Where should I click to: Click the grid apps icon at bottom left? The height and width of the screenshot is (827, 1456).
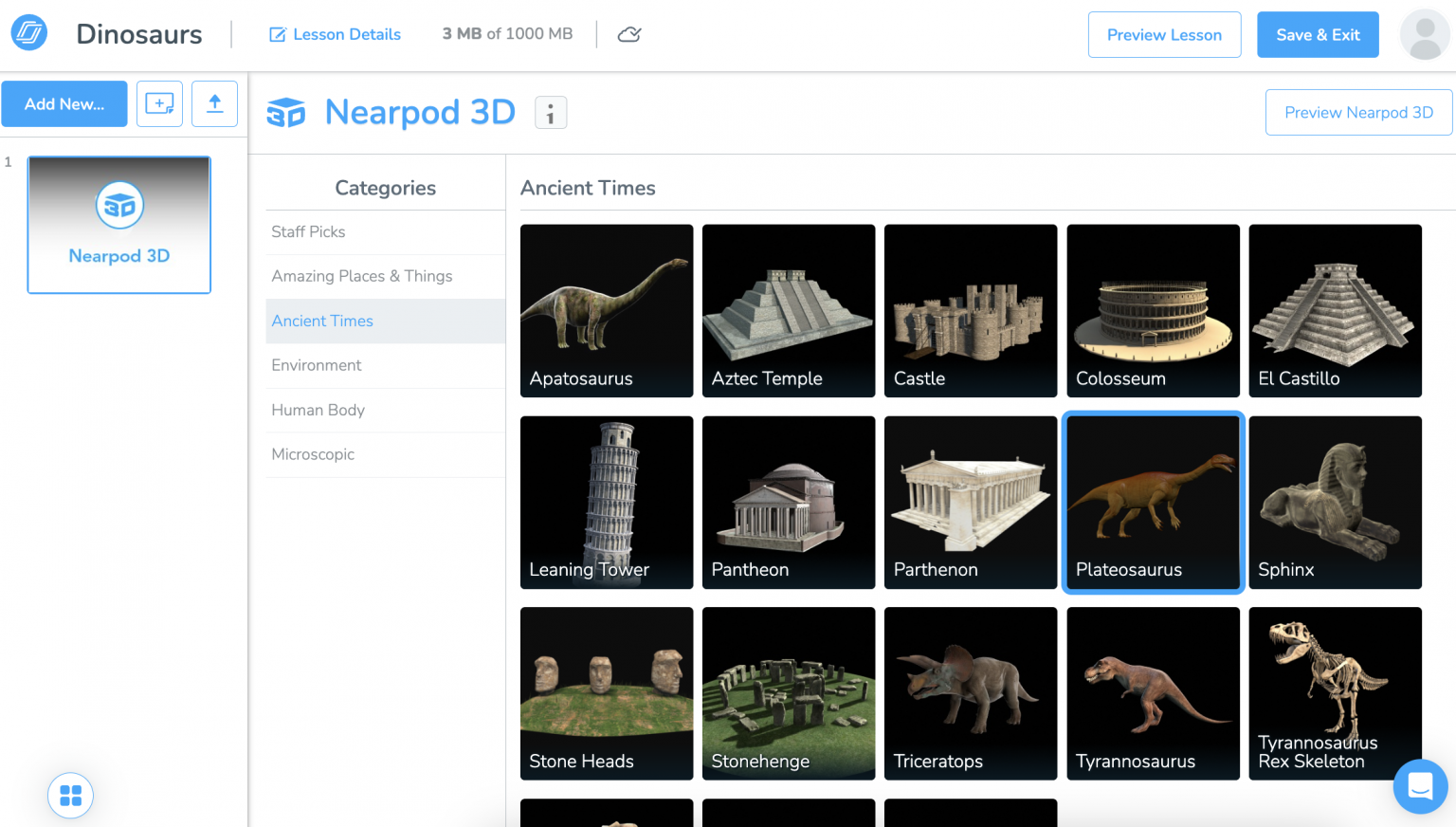point(70,795)
